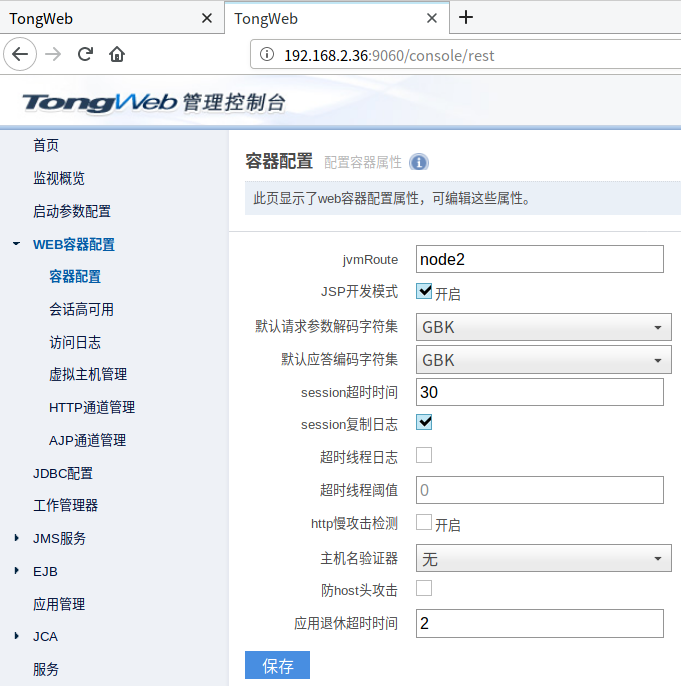Click the 超时线程阈值 input field
This screenshot has height=686, width=681.
[540, 490]
